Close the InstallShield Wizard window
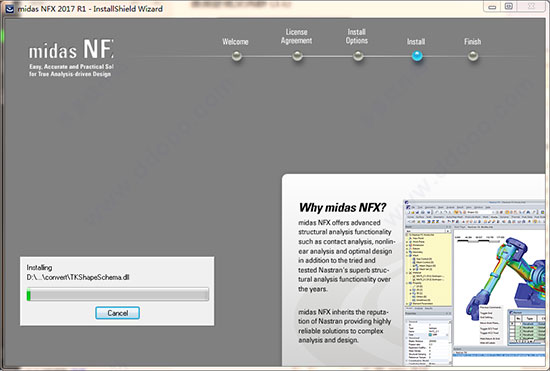Image resolution: width=550 pixels, height=371 pixels. (532, 7)
